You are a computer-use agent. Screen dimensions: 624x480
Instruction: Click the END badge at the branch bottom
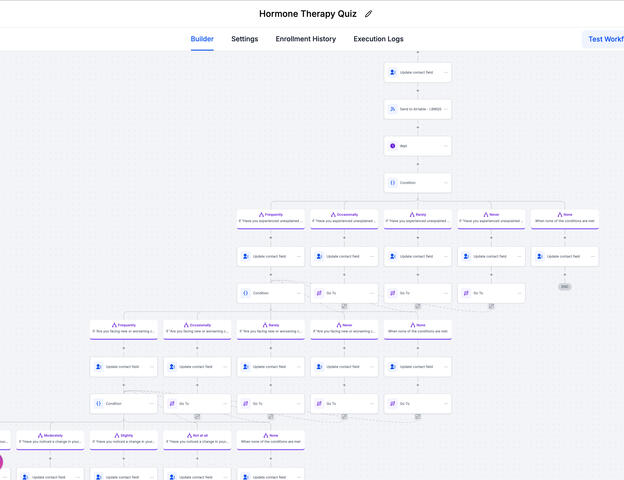(565, 286)
